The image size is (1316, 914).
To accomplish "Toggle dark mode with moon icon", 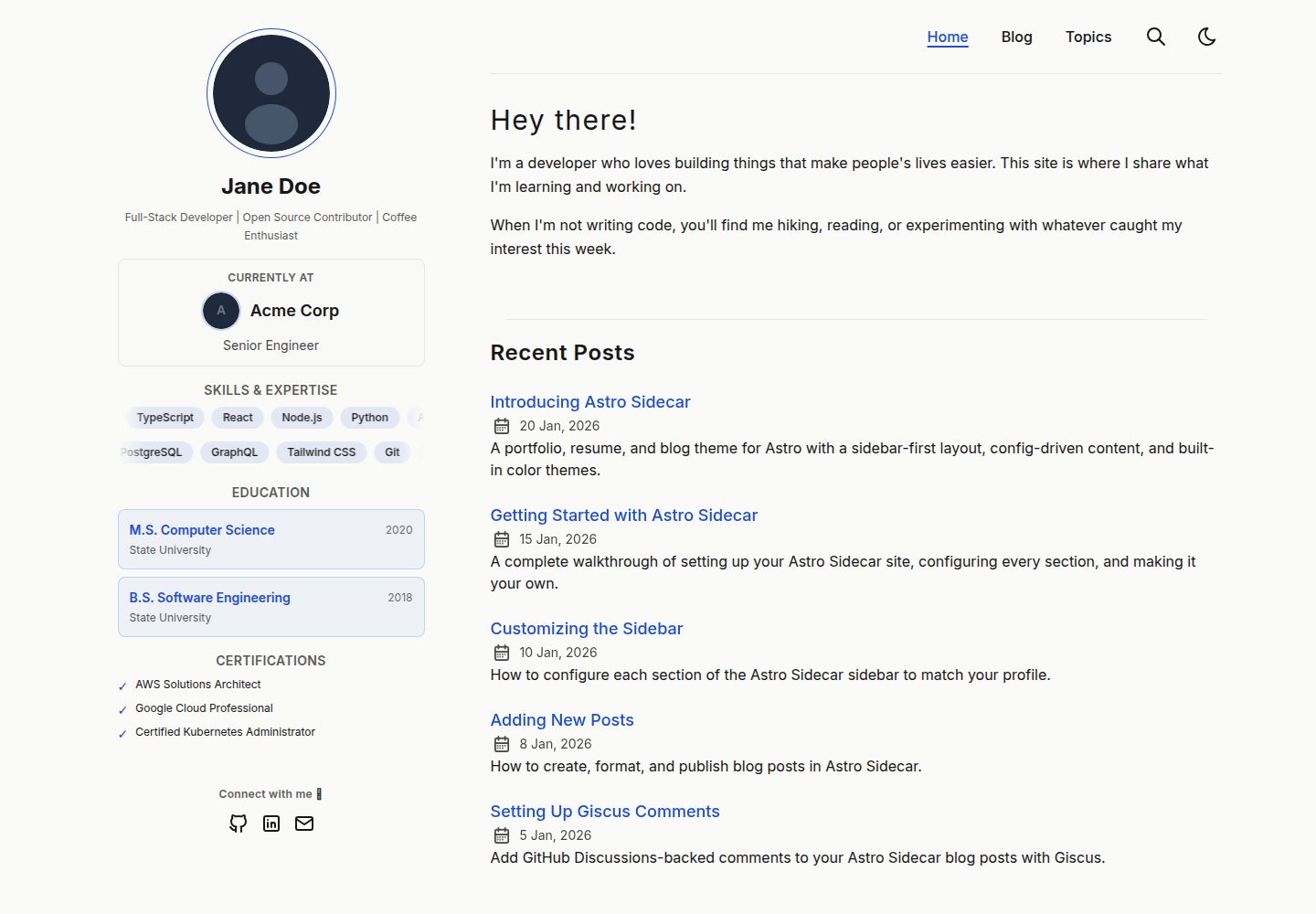I will [x=1207, y=37].
